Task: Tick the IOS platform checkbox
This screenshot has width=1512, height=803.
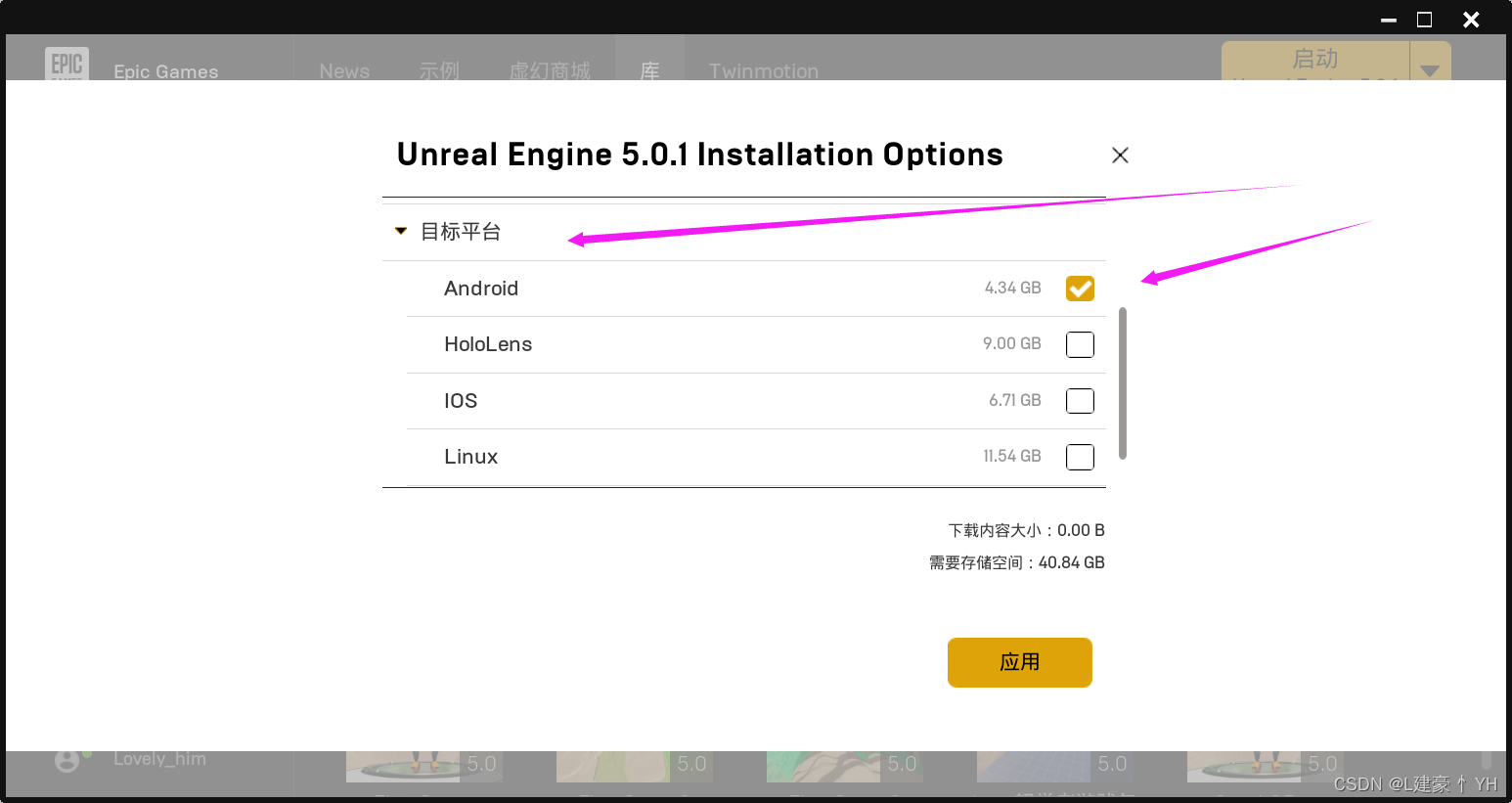Action: pyautogui.click(x=1080, y=401)
